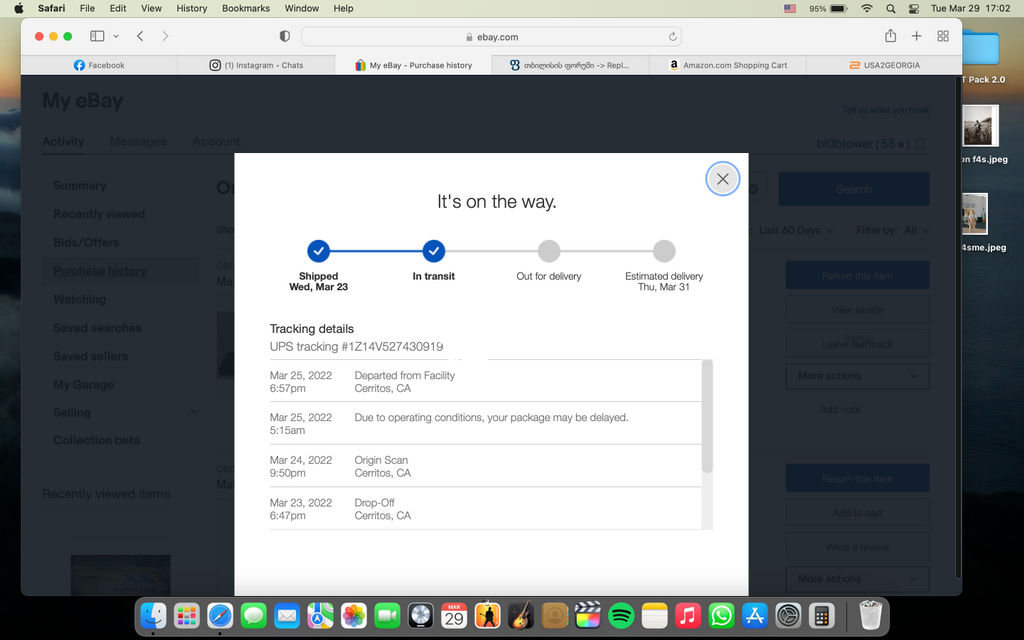Open the Photos app in dock
The height and width of the screenshot is (640, 1024).
click(x=354, y=616)
